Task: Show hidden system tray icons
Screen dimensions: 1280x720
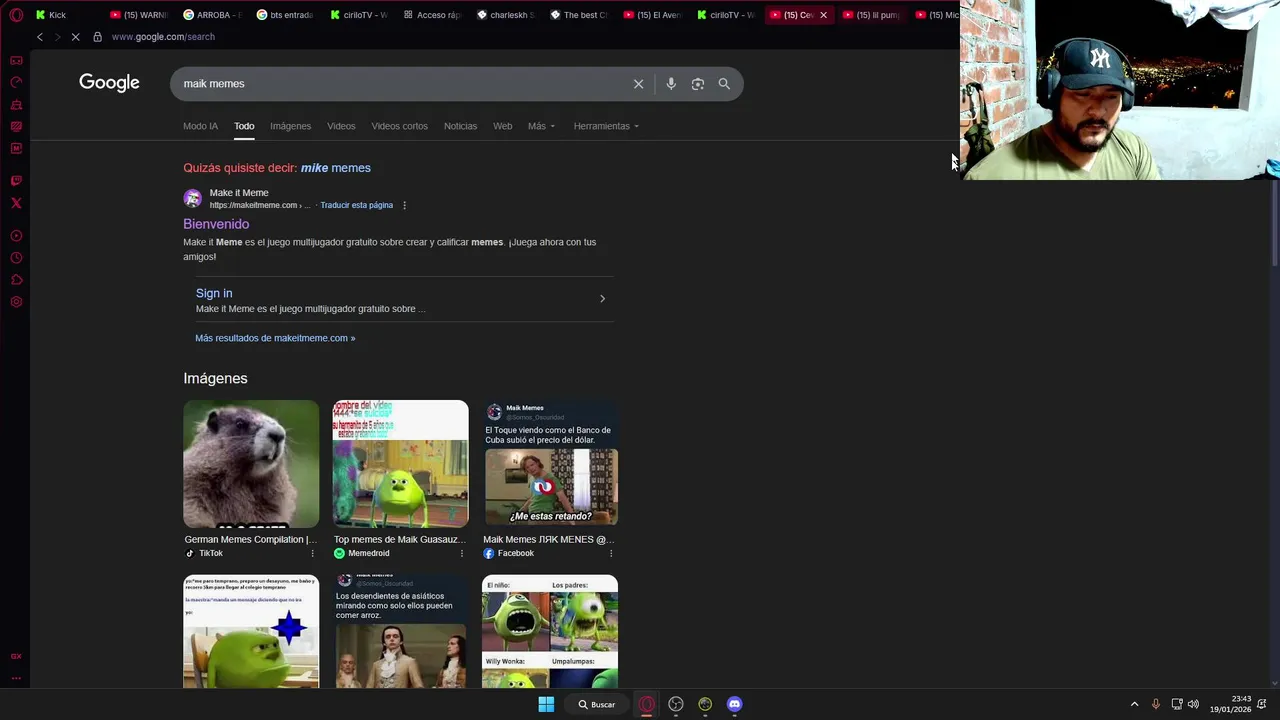Action: [x=1134, y=704]
